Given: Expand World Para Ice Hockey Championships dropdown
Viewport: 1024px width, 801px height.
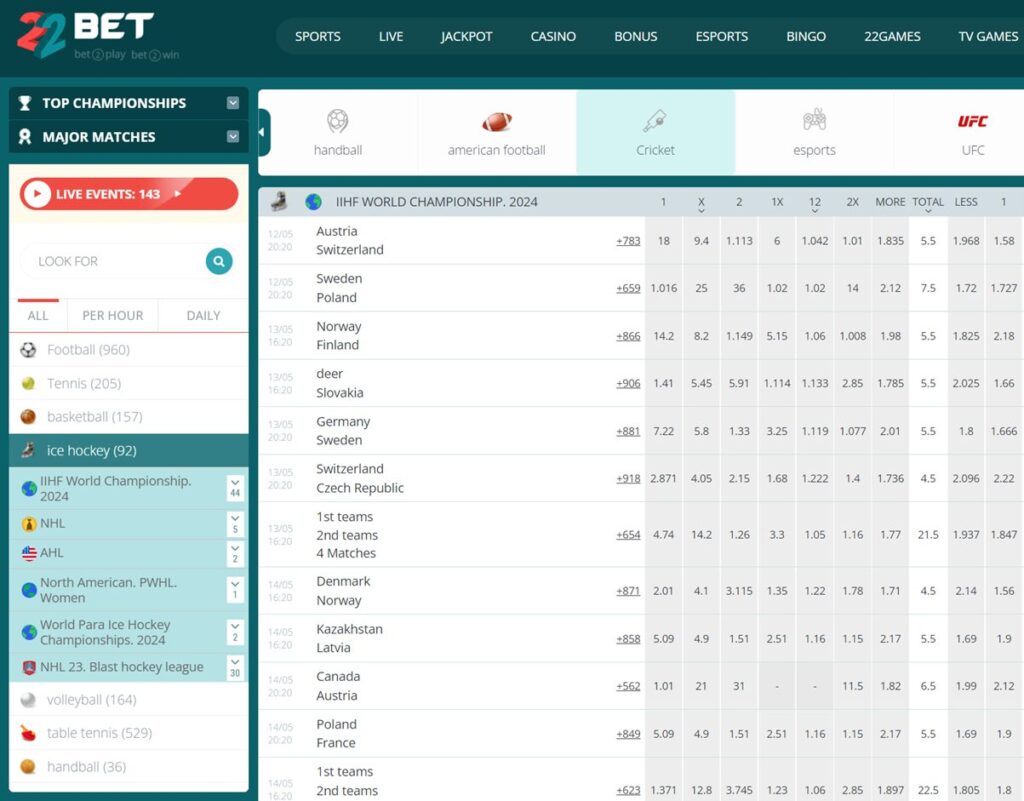Looking at the screenshot, I should [x=235, y=632].
